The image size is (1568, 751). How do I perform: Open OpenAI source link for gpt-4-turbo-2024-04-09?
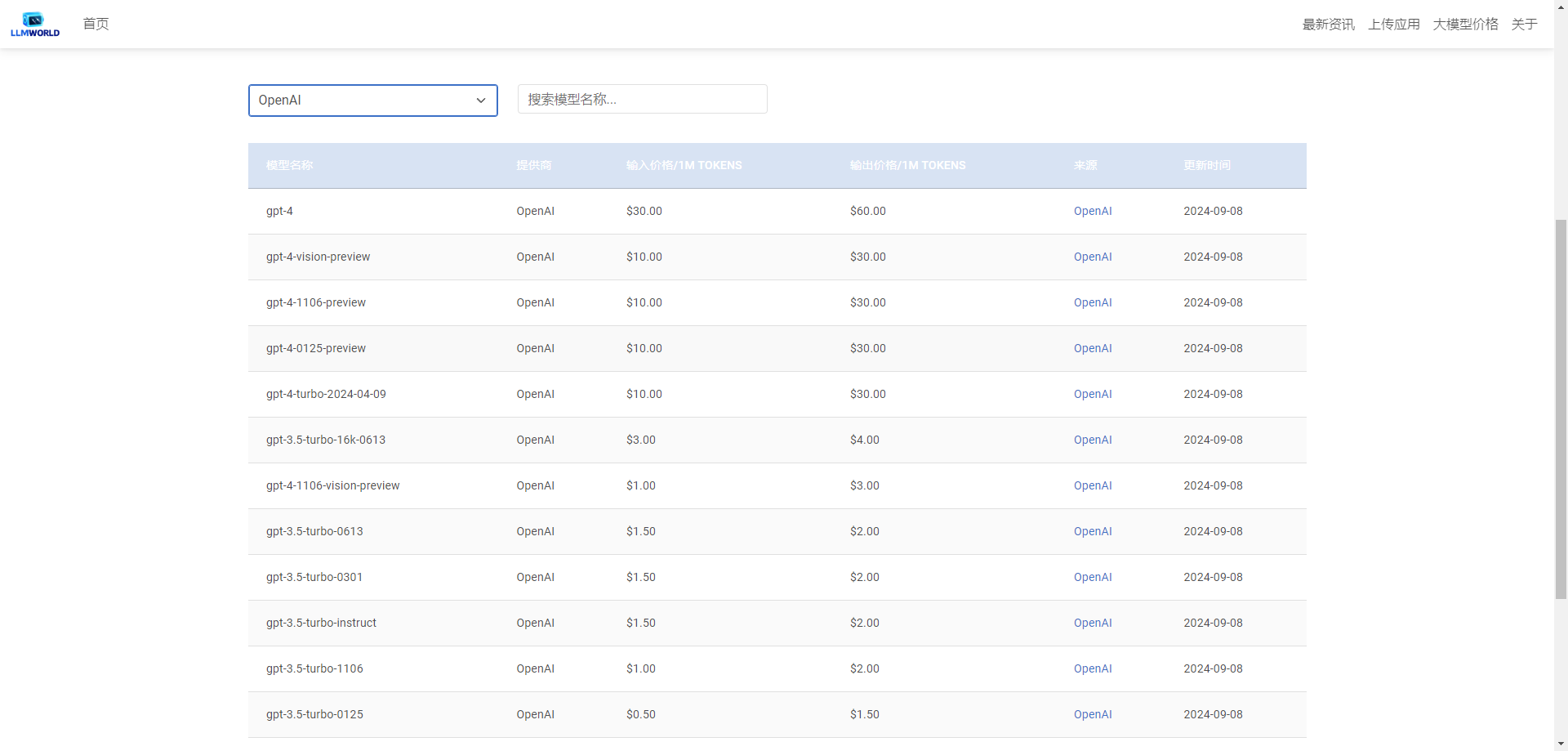coord(1093,394)
